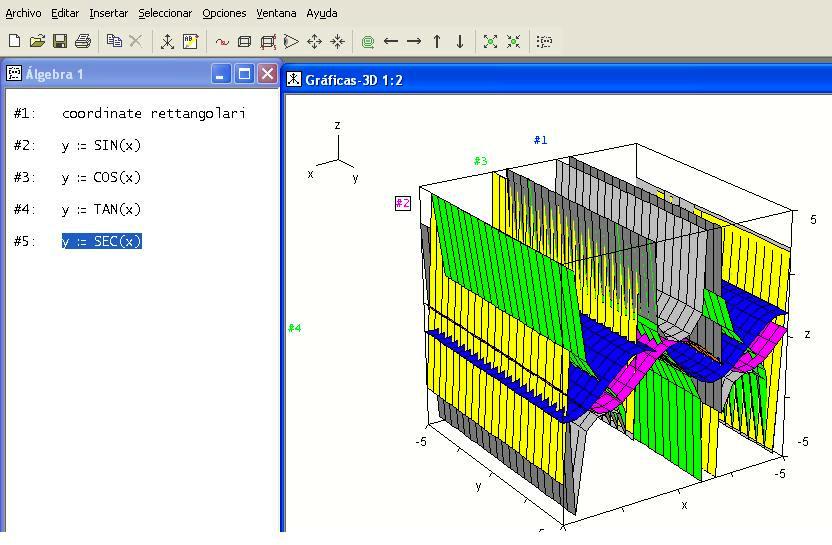Maximize the Álgebra 1 window
This screenshot has height=545, width=832.
pos(244,74)
